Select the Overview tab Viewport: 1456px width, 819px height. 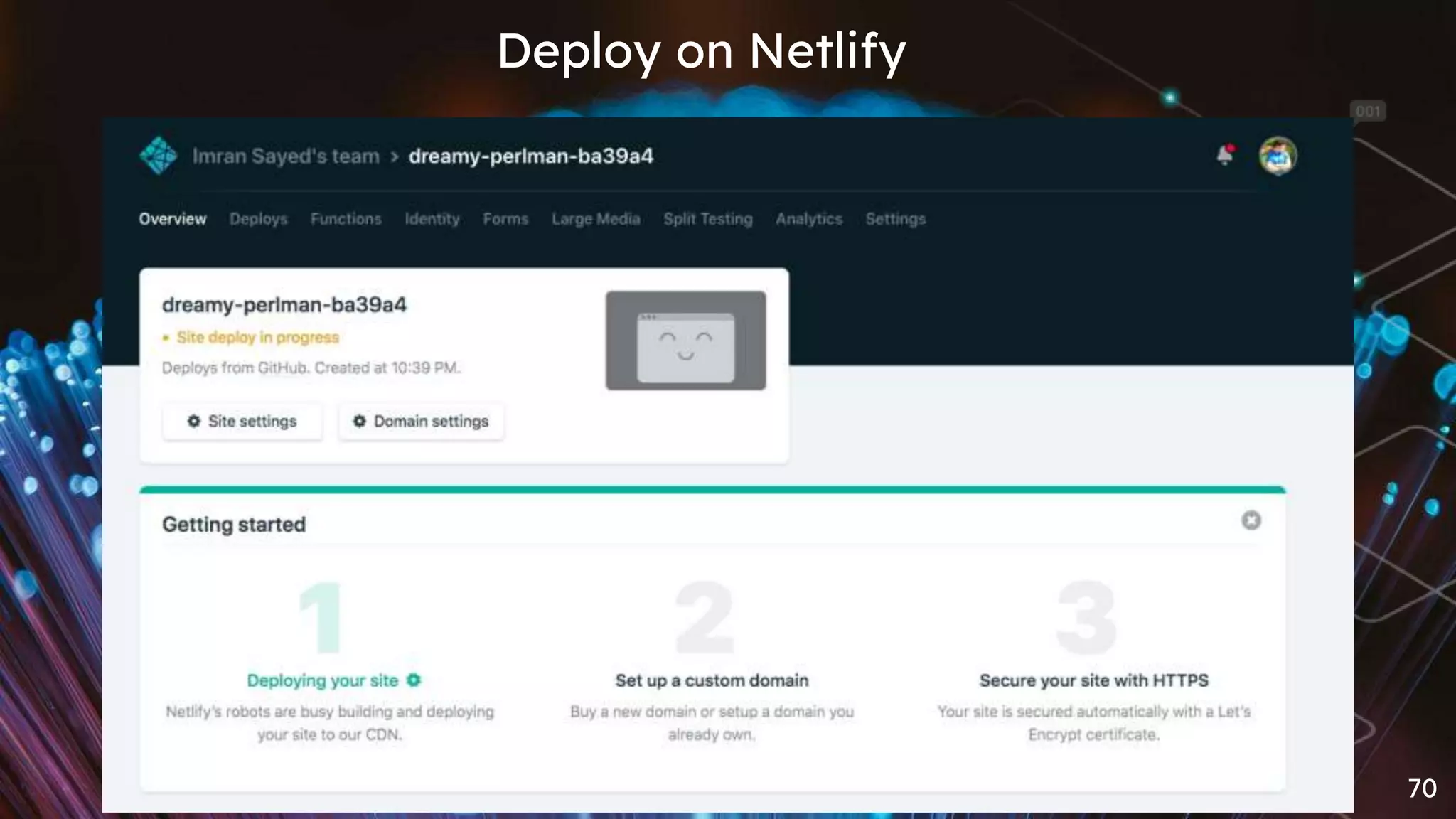[x=173, y=219]
